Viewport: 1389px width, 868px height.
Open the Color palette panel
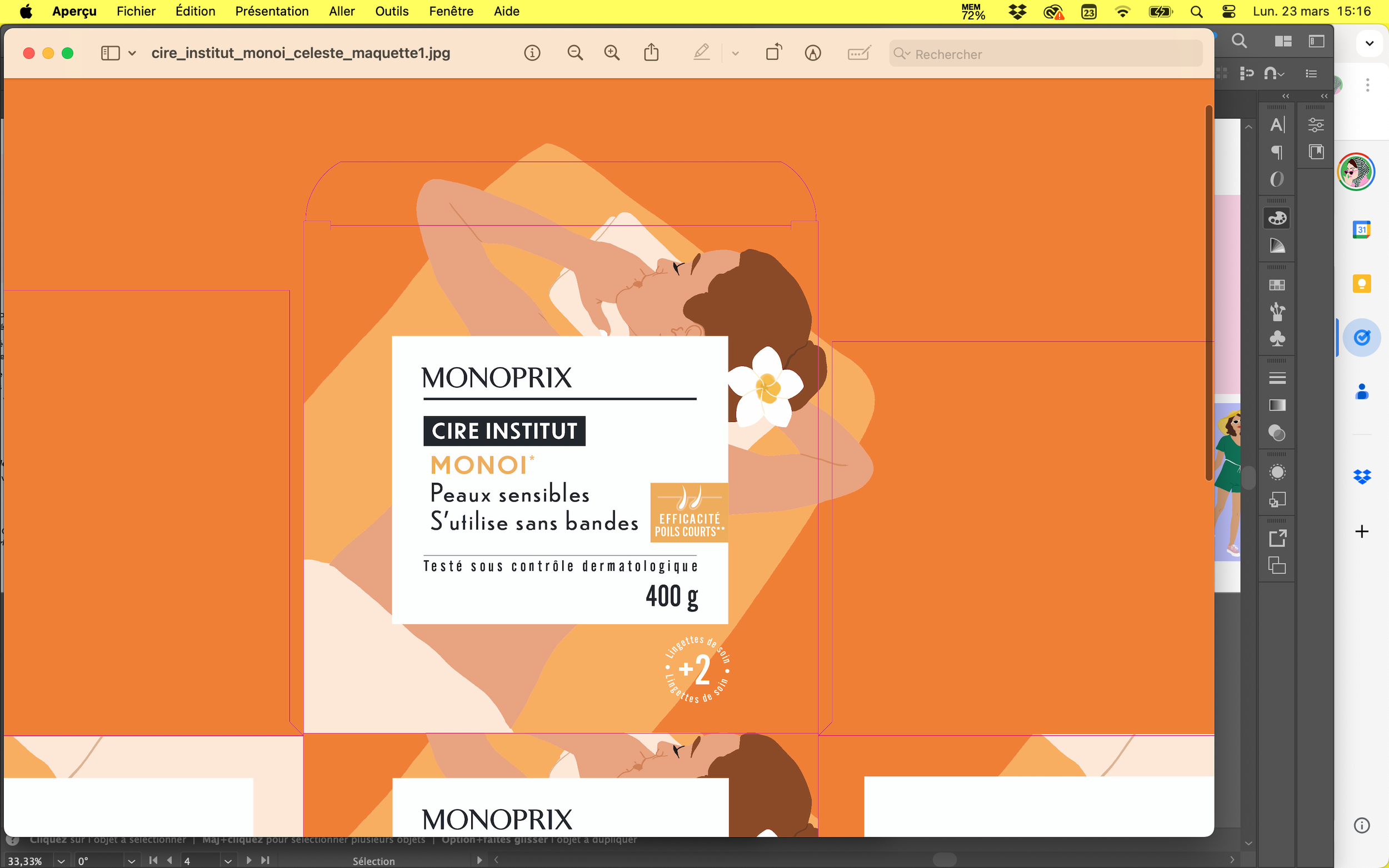[1277, 218]
